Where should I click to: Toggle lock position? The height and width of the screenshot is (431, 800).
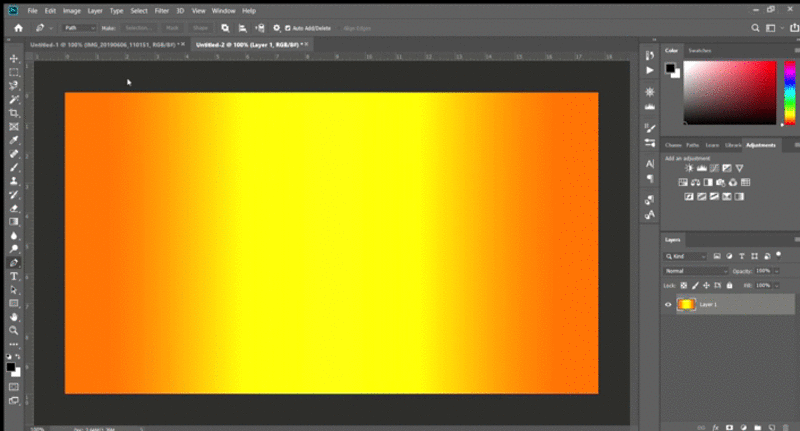pyautogui.click(x=706, y=286)
